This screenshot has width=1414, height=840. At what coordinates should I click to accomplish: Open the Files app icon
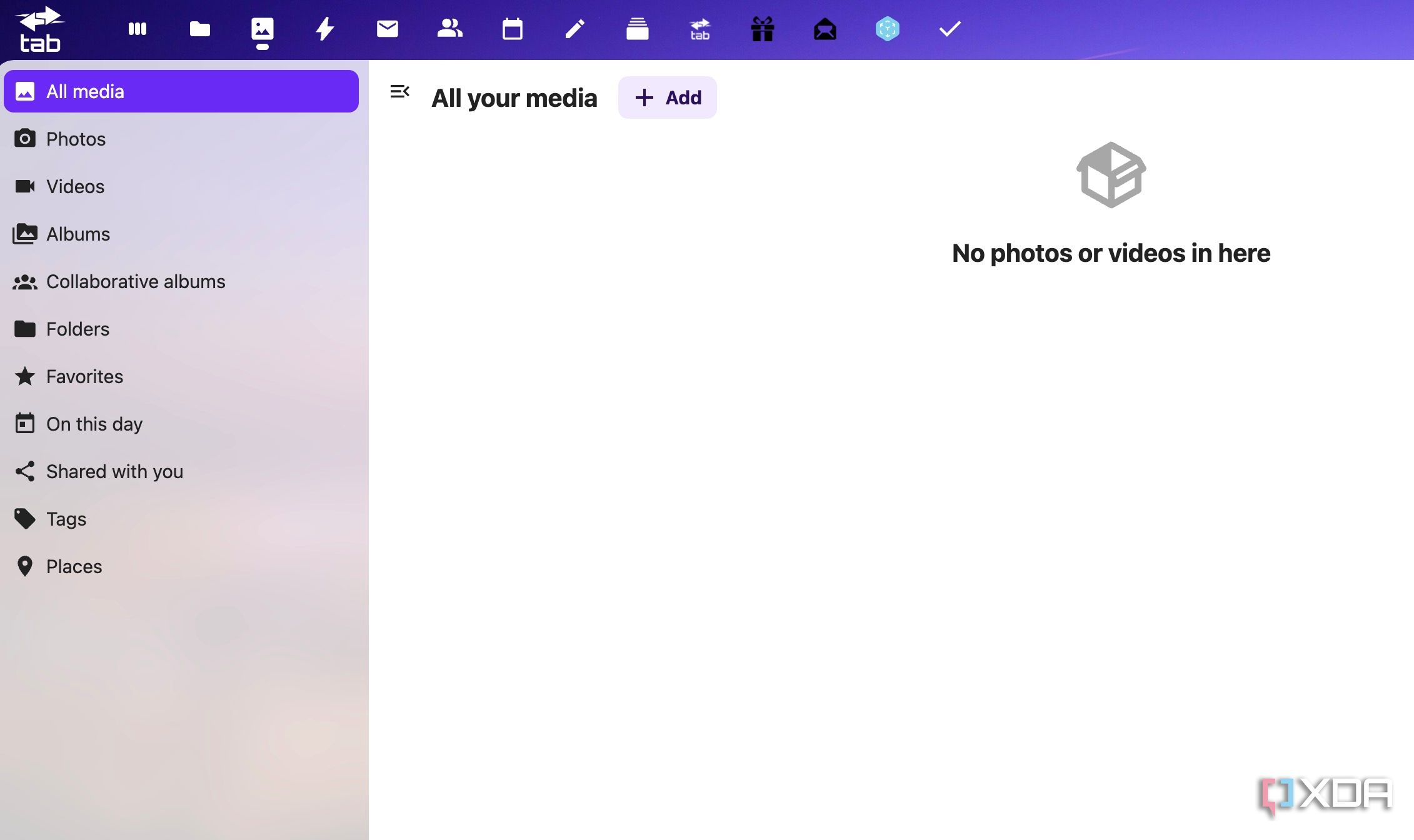[200, 28]
